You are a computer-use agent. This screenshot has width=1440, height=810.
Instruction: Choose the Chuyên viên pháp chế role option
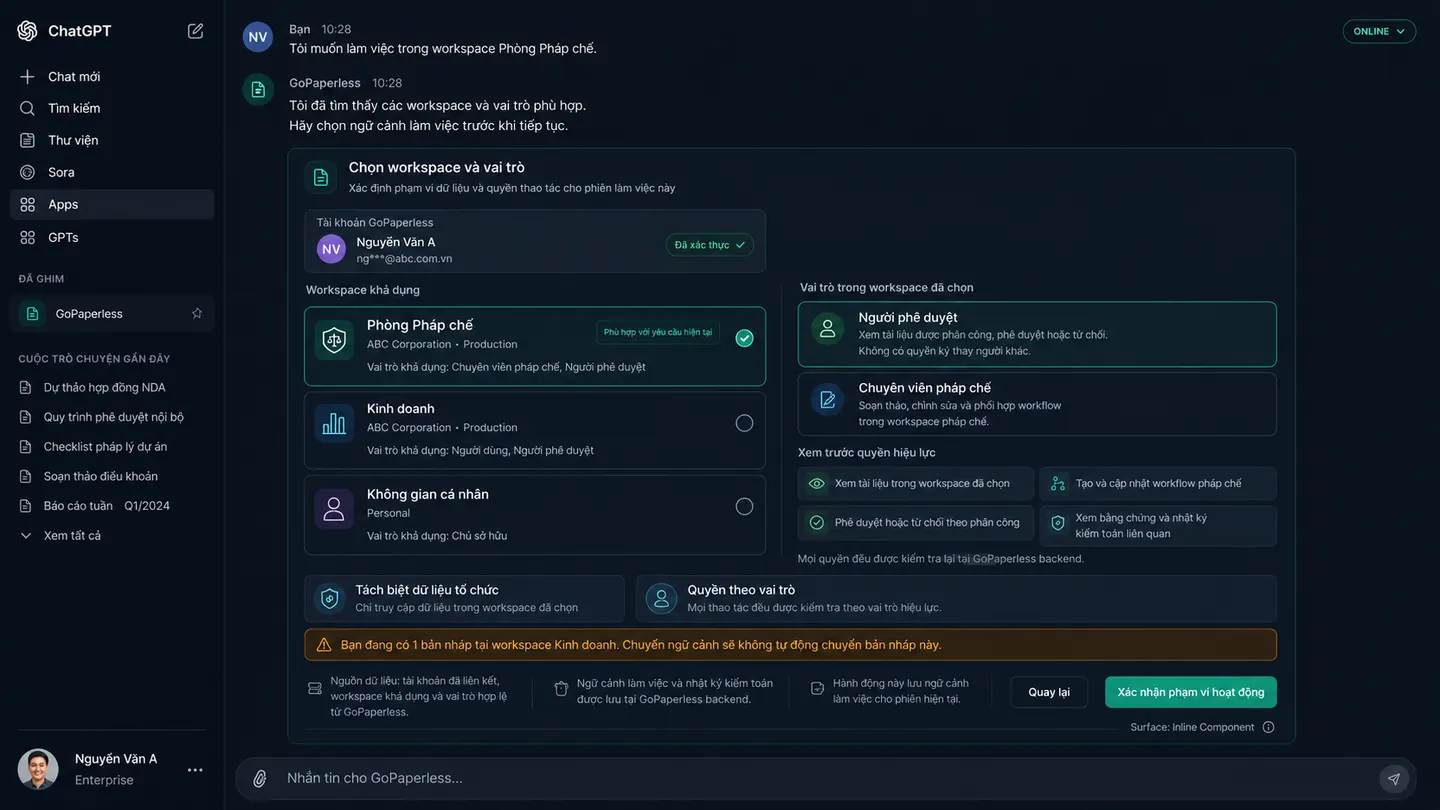pyautogui.click(x=1037, y=404)
